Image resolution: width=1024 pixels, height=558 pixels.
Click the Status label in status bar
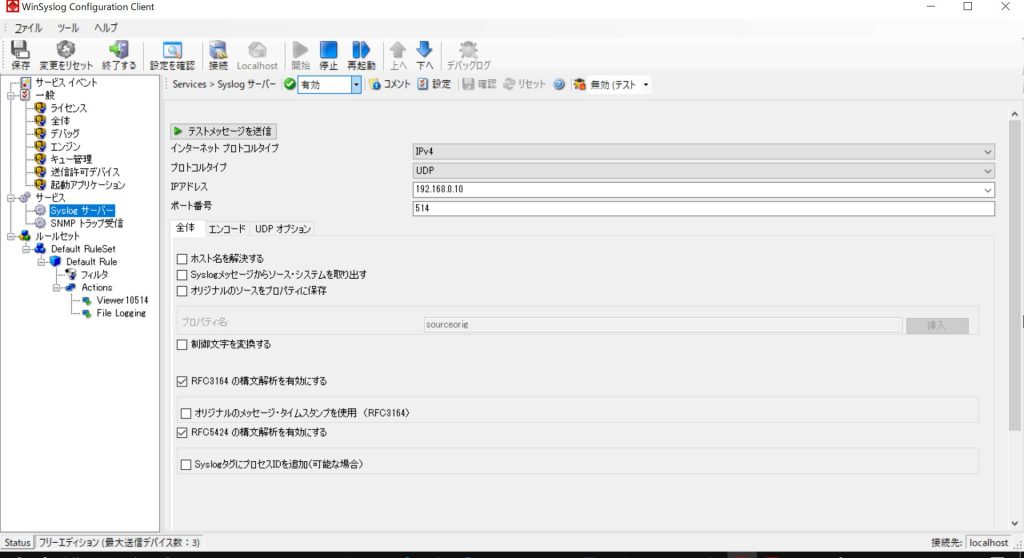pos(17,542)
